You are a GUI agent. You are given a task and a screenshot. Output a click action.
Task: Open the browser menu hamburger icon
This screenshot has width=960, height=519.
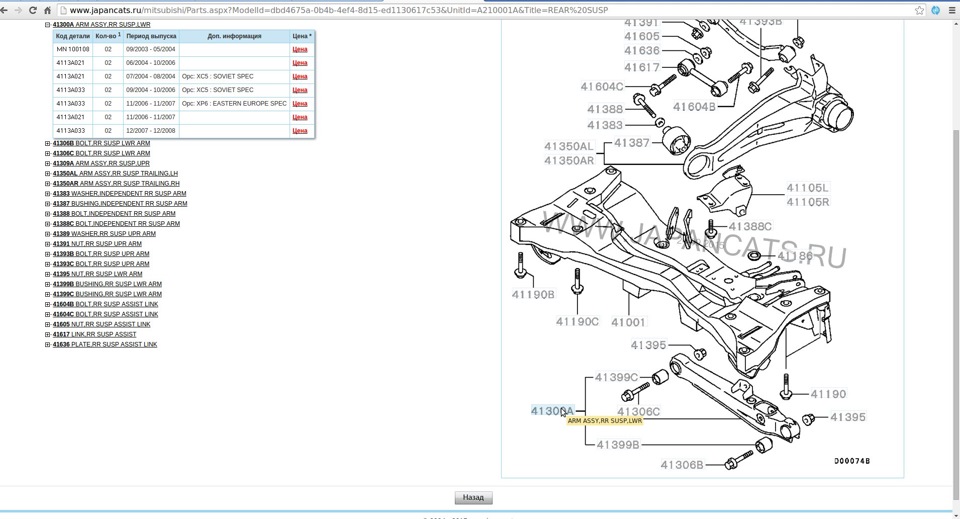(951, 10)
